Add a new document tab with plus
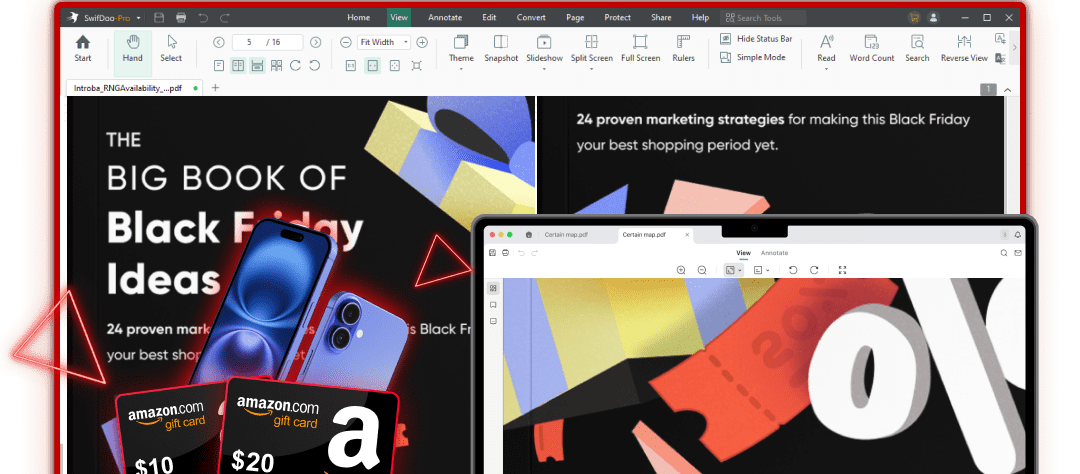The image size is (1080, 474). (215, 87)
